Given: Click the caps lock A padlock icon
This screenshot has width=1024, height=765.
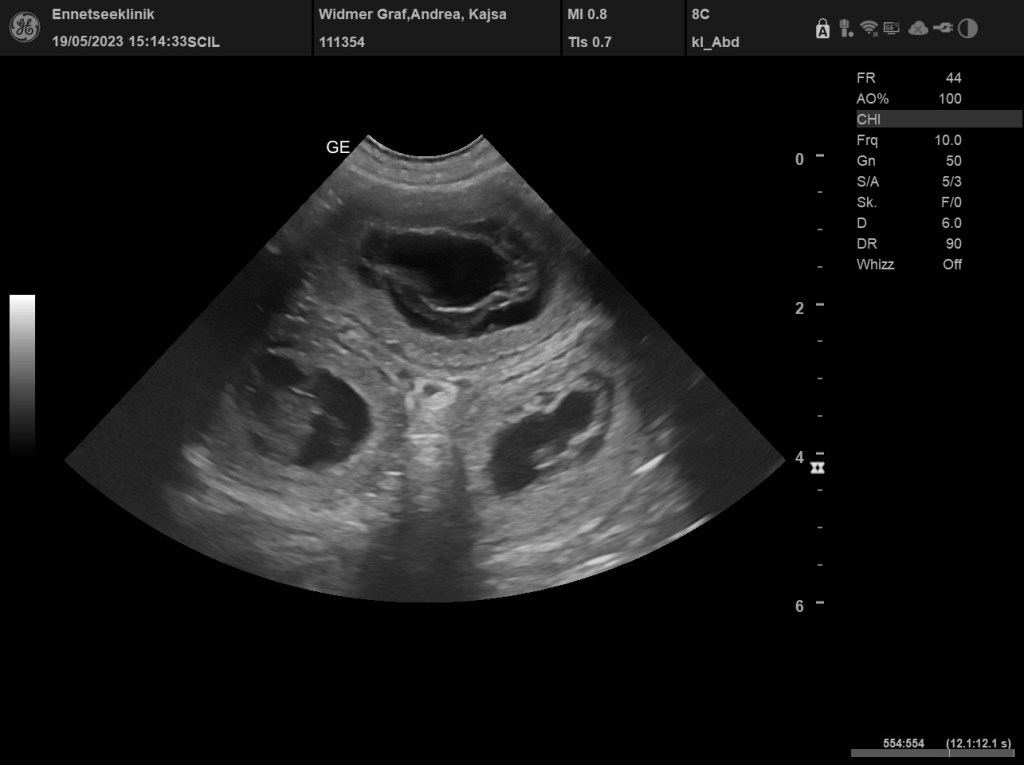Looking at the screenshot, I should [823, 29].
